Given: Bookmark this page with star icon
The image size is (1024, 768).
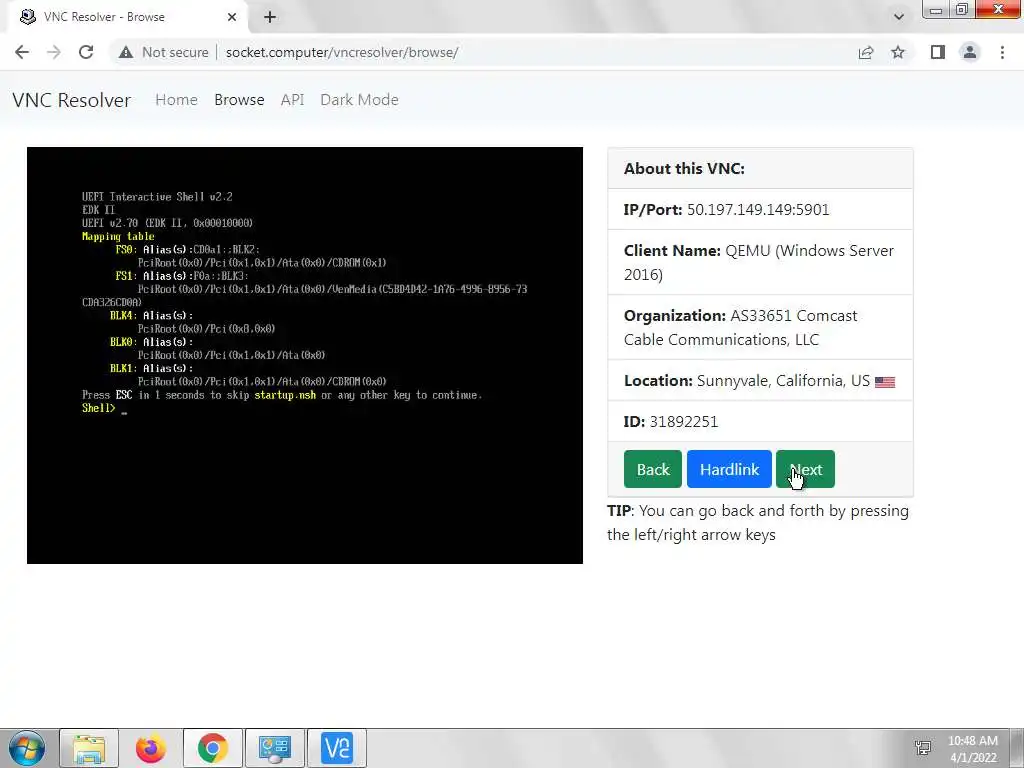Looking at the screenshot, I should [898, 52].
